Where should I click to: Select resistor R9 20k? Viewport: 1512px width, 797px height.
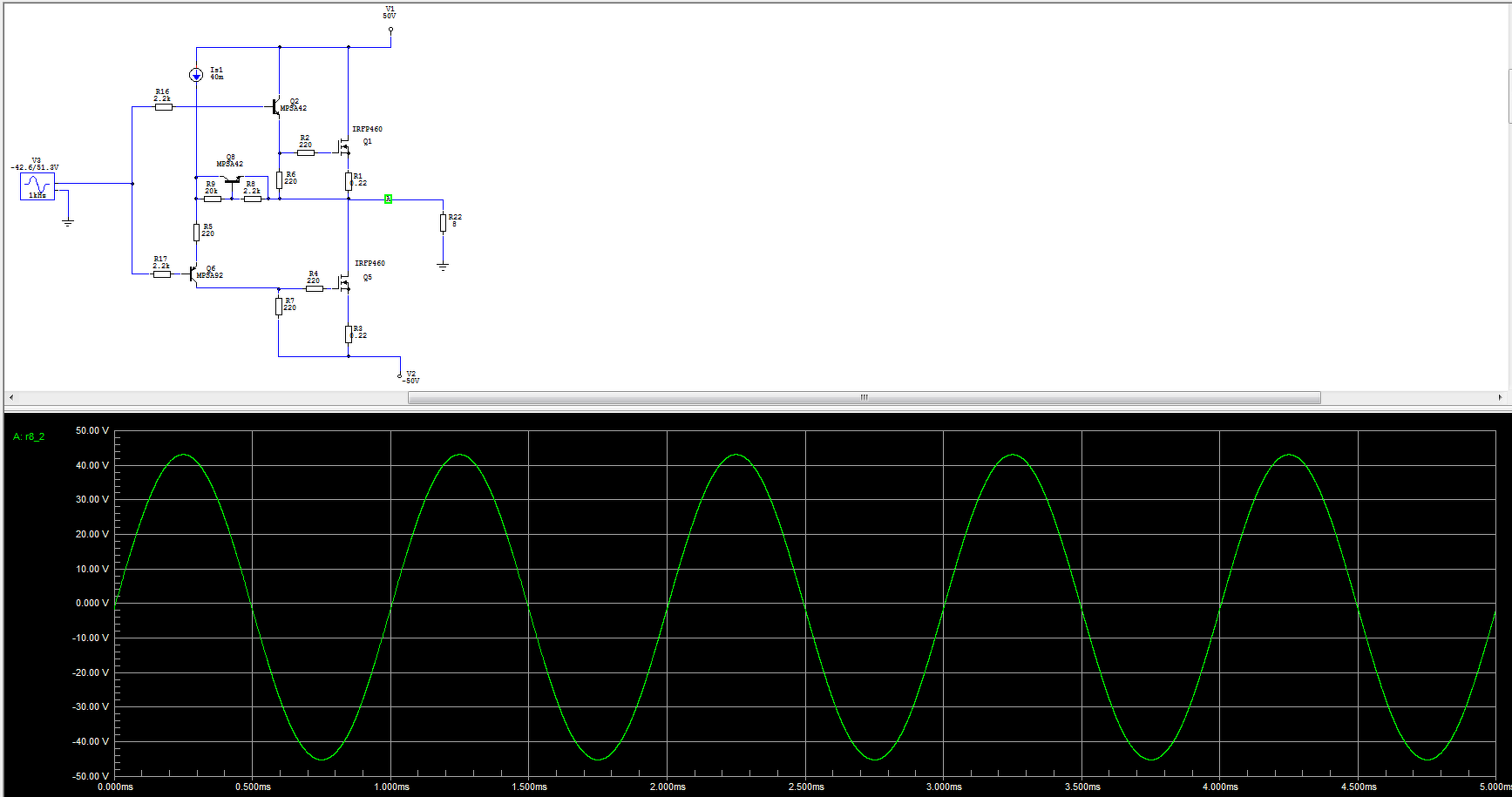[212, 199]
